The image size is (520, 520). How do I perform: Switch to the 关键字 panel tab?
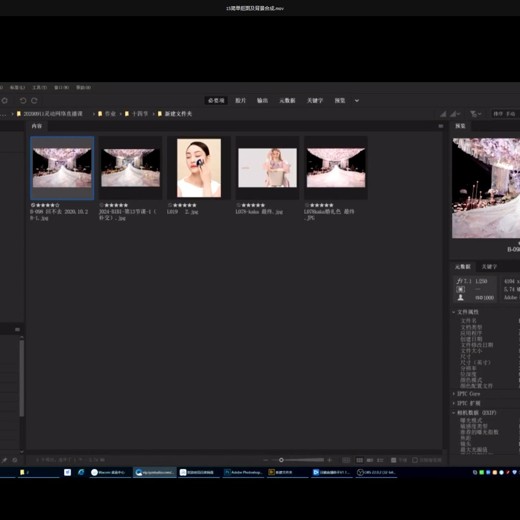(489, 267)
